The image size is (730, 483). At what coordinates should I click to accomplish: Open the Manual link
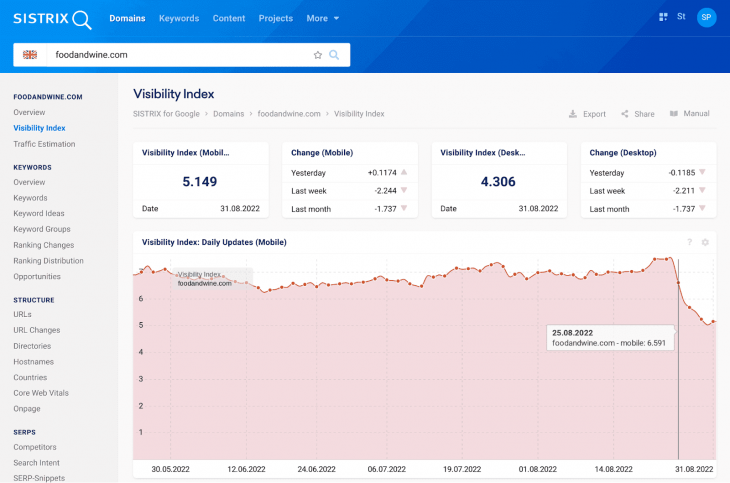click(690, 114)
